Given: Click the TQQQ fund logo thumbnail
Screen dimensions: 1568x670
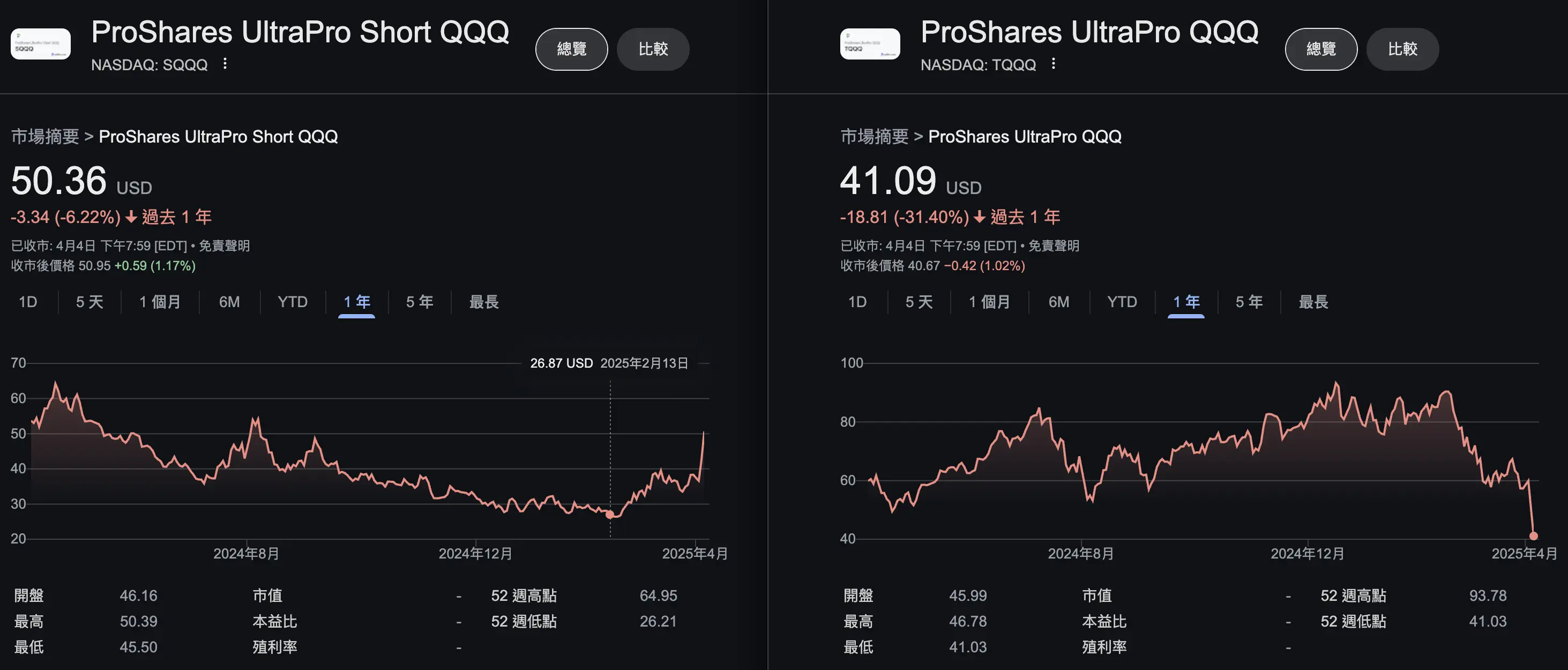Looking at the screenshot, I should pos(870,44).
